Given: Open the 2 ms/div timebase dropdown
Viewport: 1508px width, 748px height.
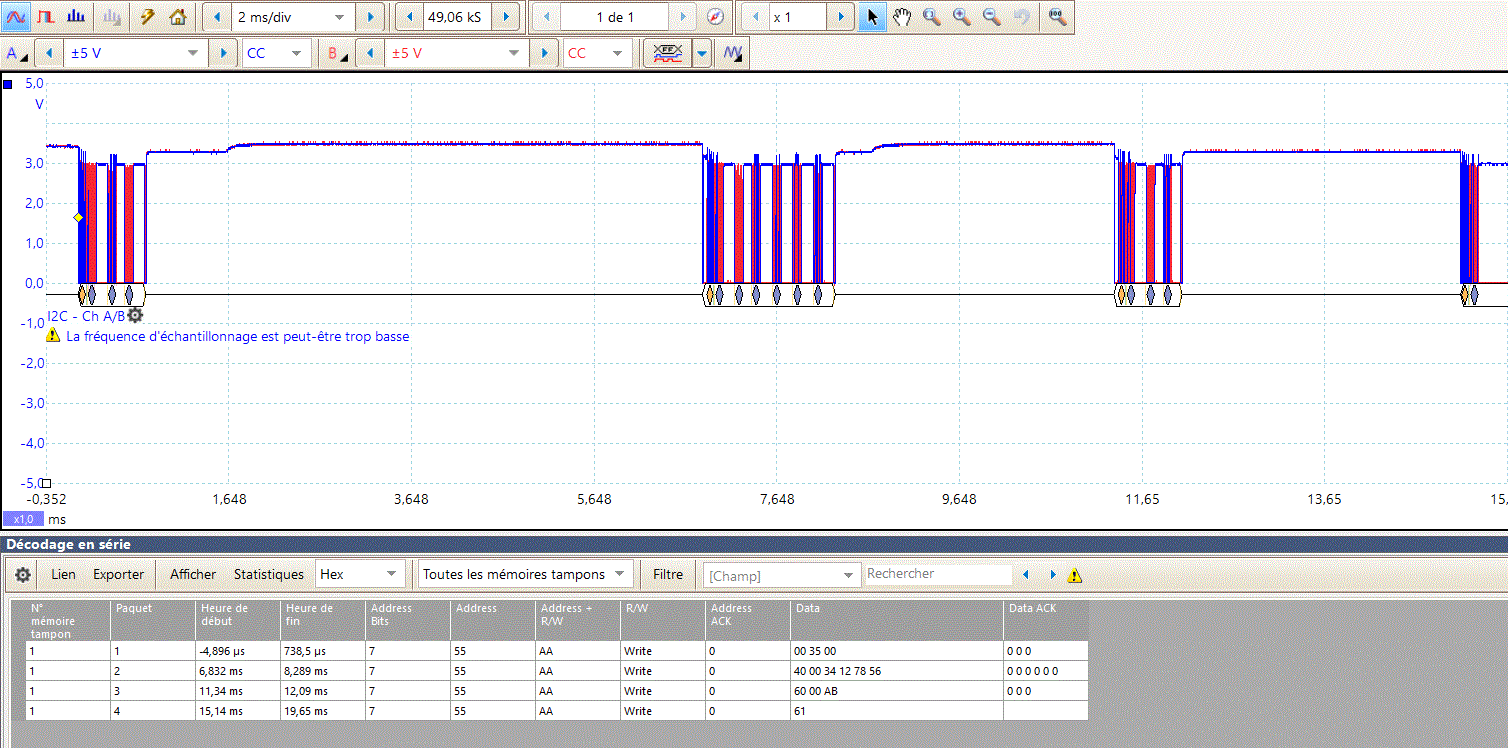Looking at the screenshot, I should (x=293, y=17).
